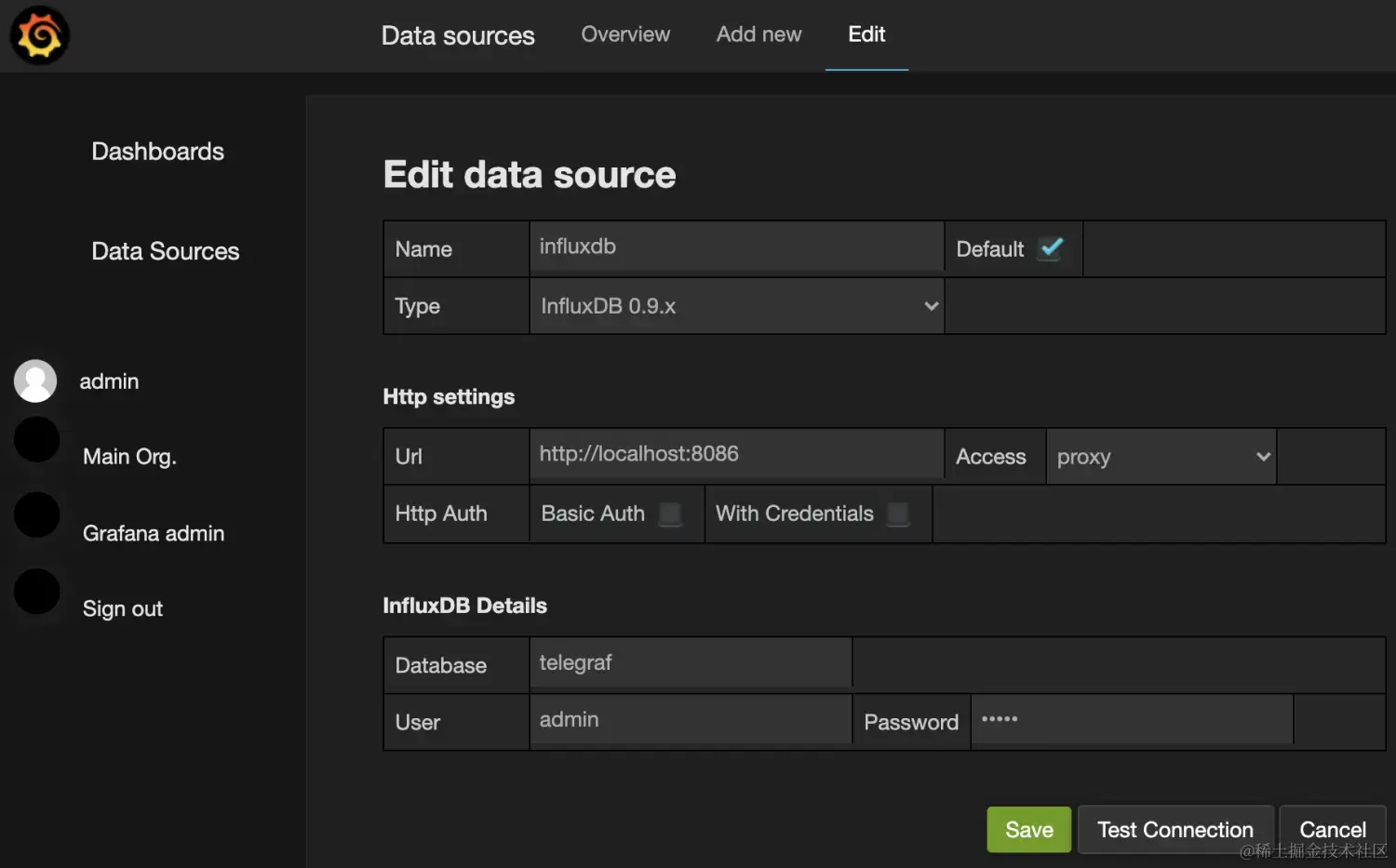Open the Access dropdown set to proxy
The height and width of the screenshot is (868, 1396).
coord(1161,457)
